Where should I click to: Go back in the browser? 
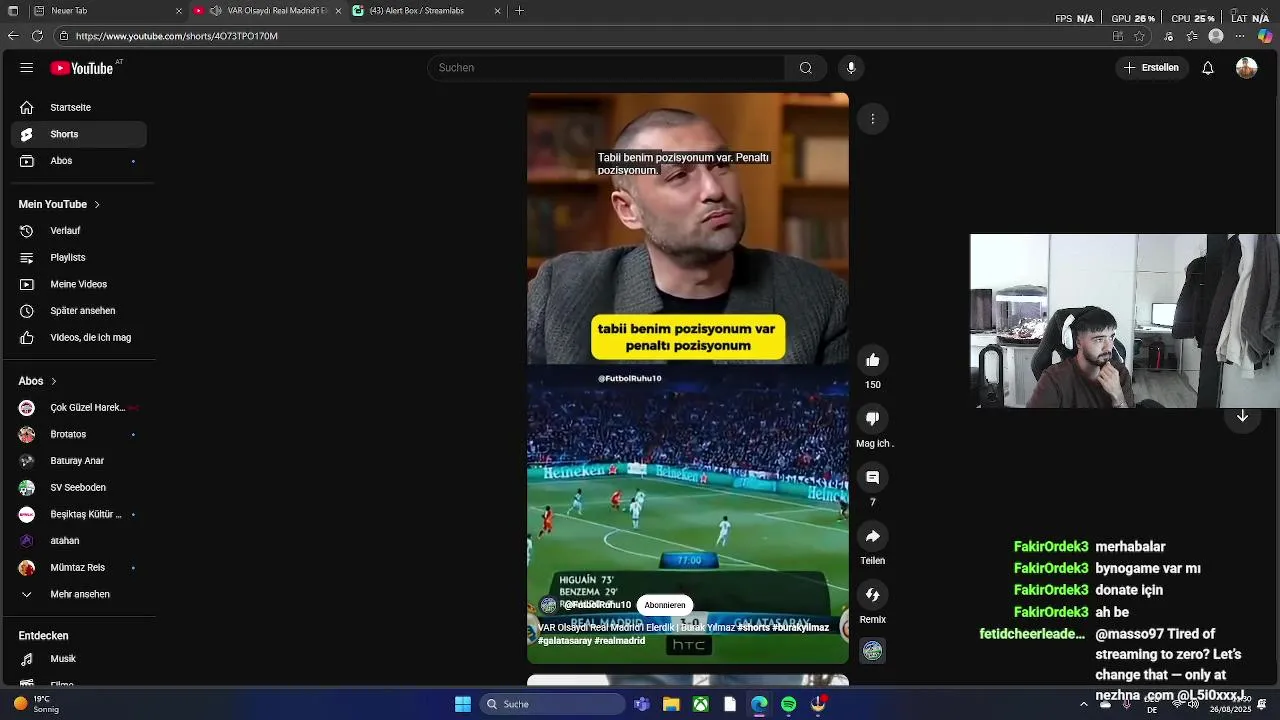click(x=13, y=36)
